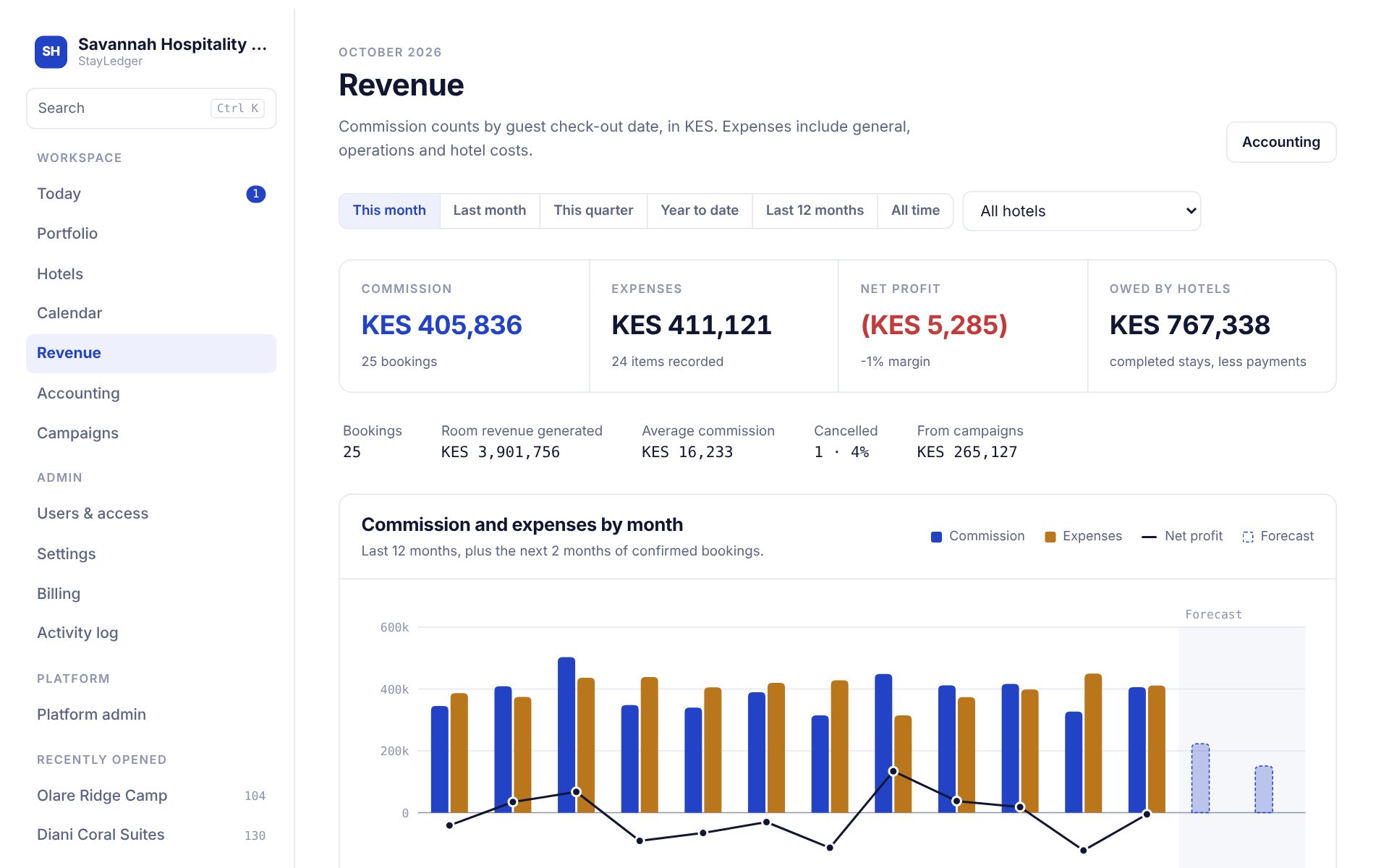Click the Savannah Hospitality workspace name
1389x868 pixels.
172,45
